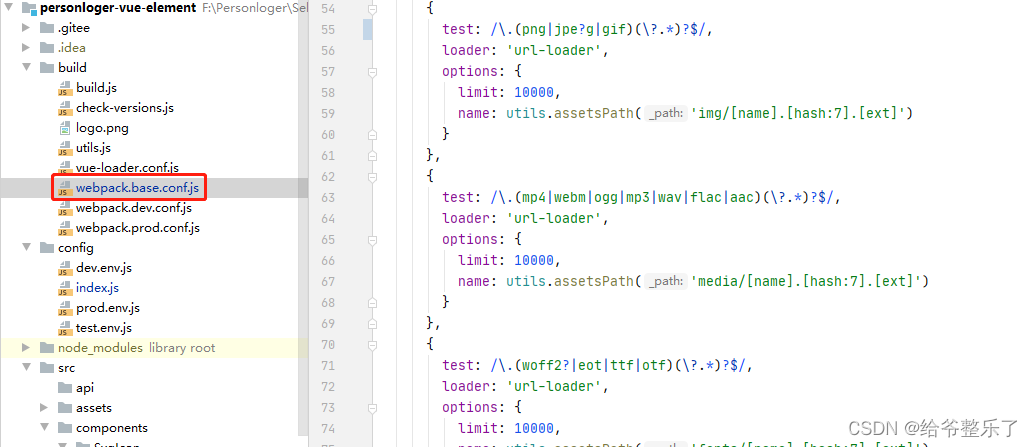Click the build folder icon

[x=47, y=67]
